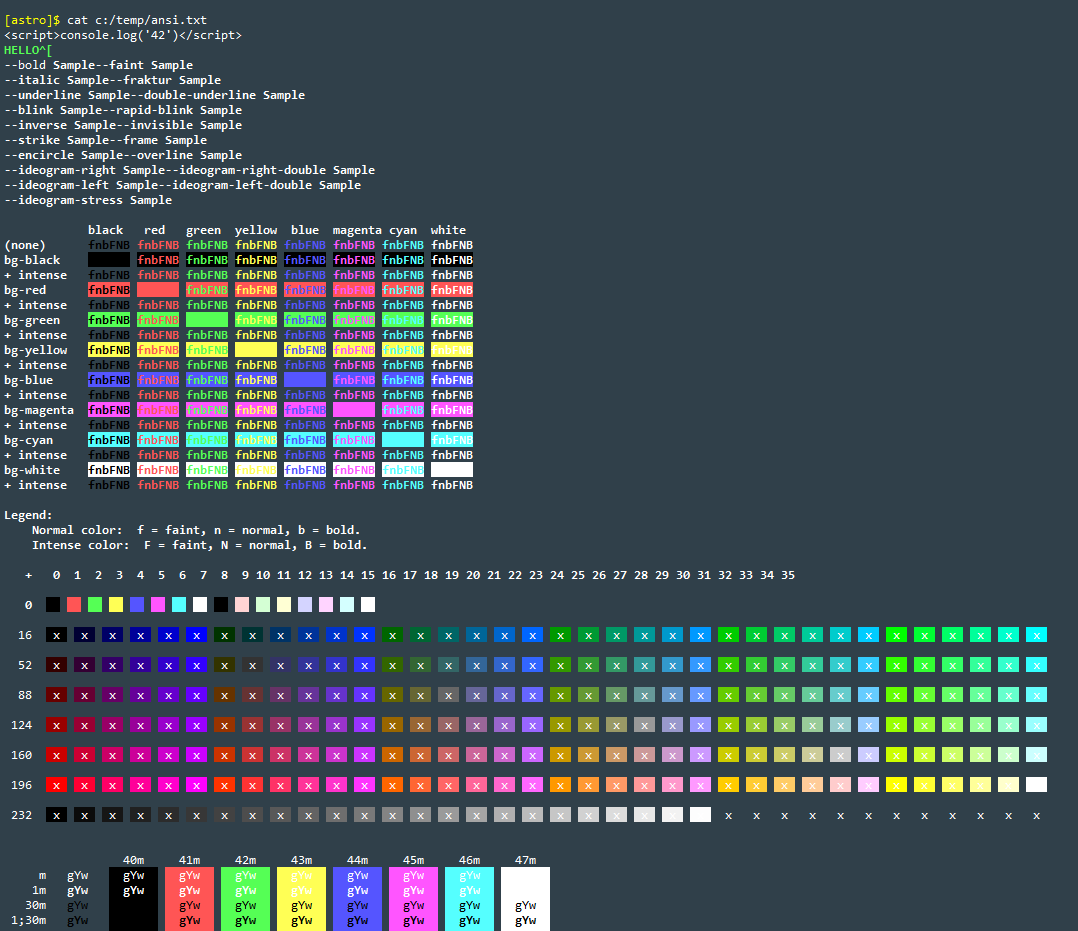1078x931 pixels.
Task: Click the "40m" column header
Action: [133, 860]
